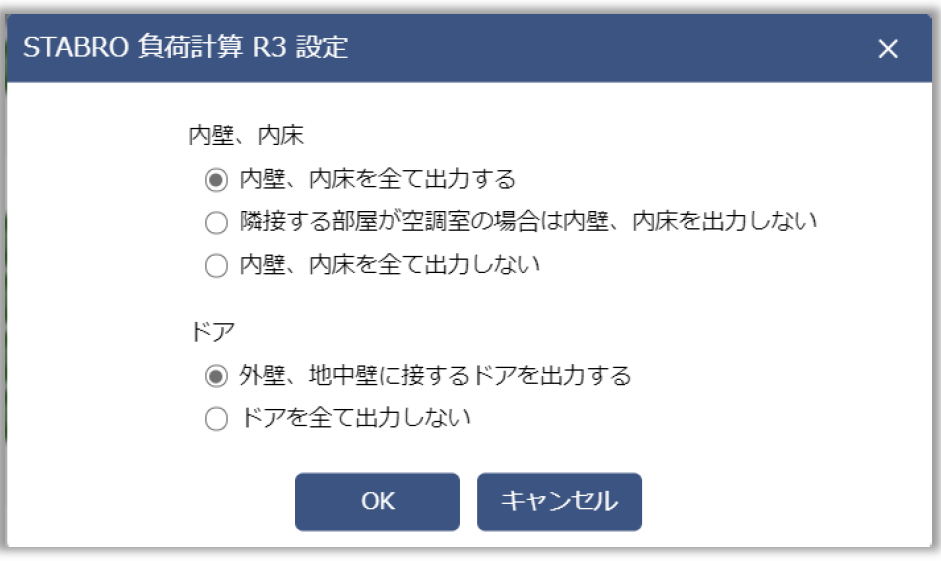Viewport: 941px width, 561px height.
Task: Click the label text ドアを全て出力しない
Action: click(355, 419)
